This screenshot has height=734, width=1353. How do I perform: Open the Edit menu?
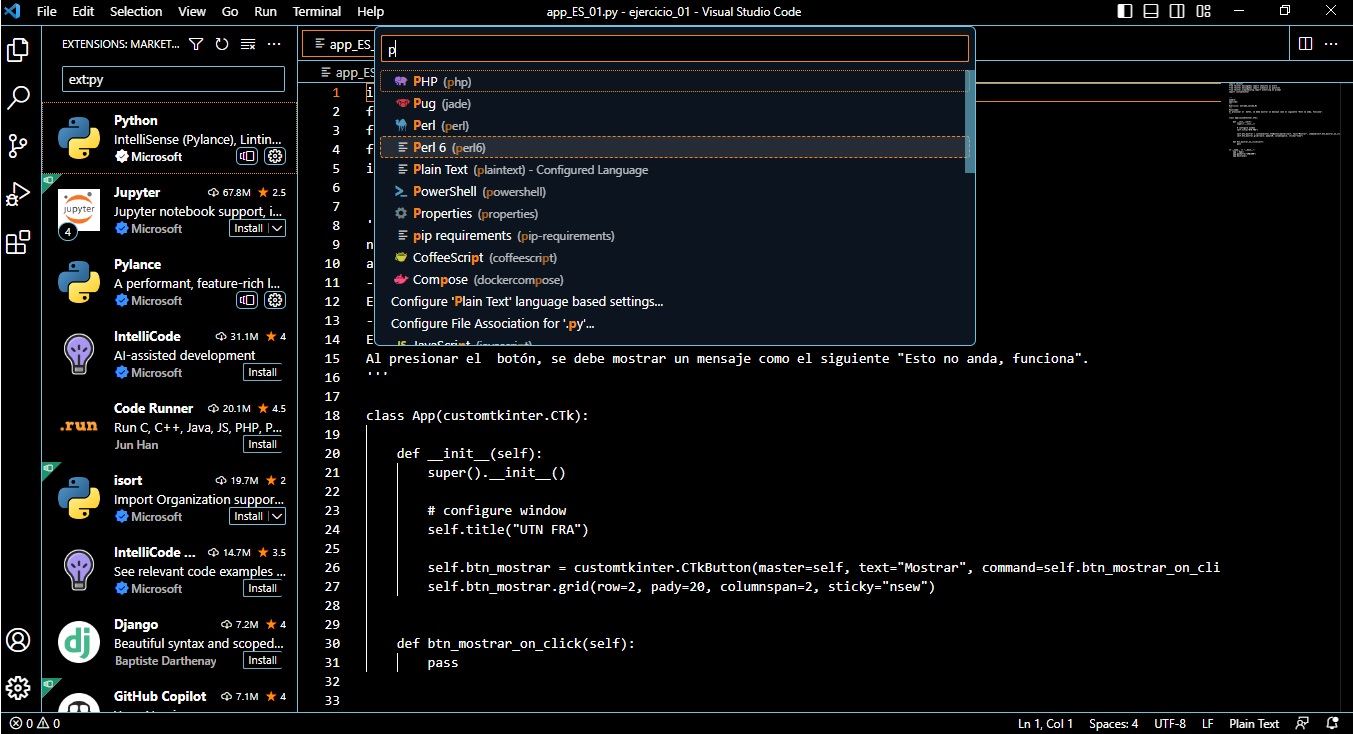[x=83, y=11]
